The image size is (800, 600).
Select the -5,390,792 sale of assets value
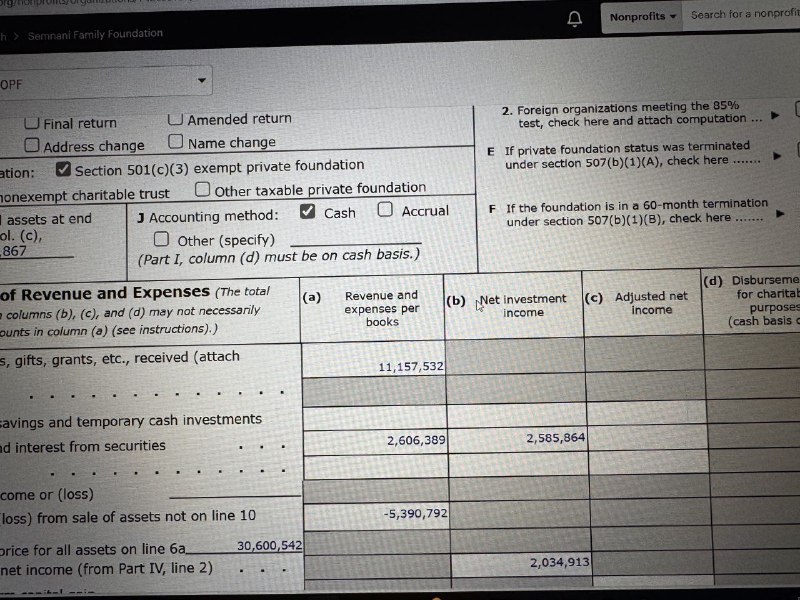point(415,513)
